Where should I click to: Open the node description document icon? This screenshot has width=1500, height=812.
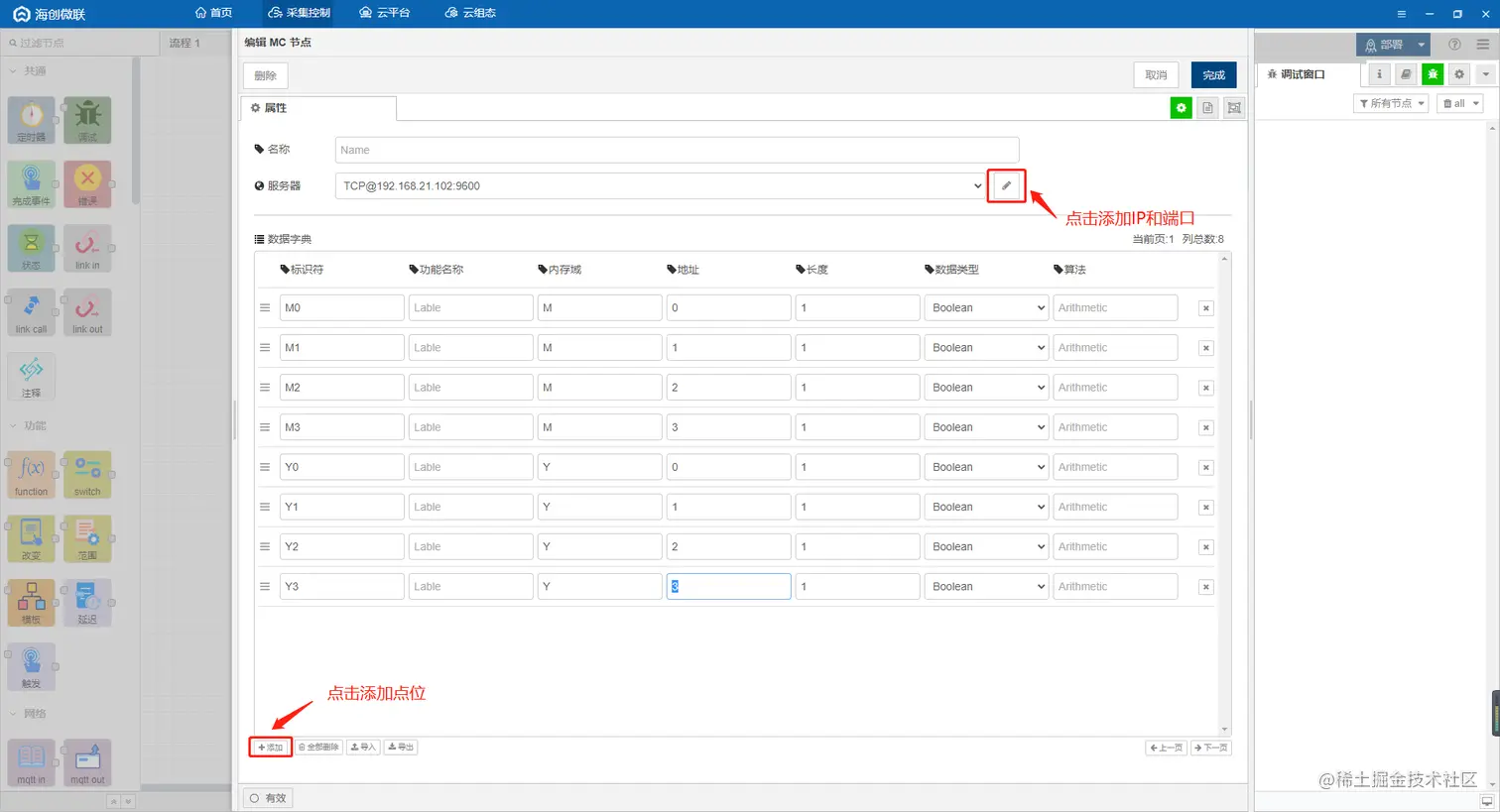click(x=1207, y=108)
